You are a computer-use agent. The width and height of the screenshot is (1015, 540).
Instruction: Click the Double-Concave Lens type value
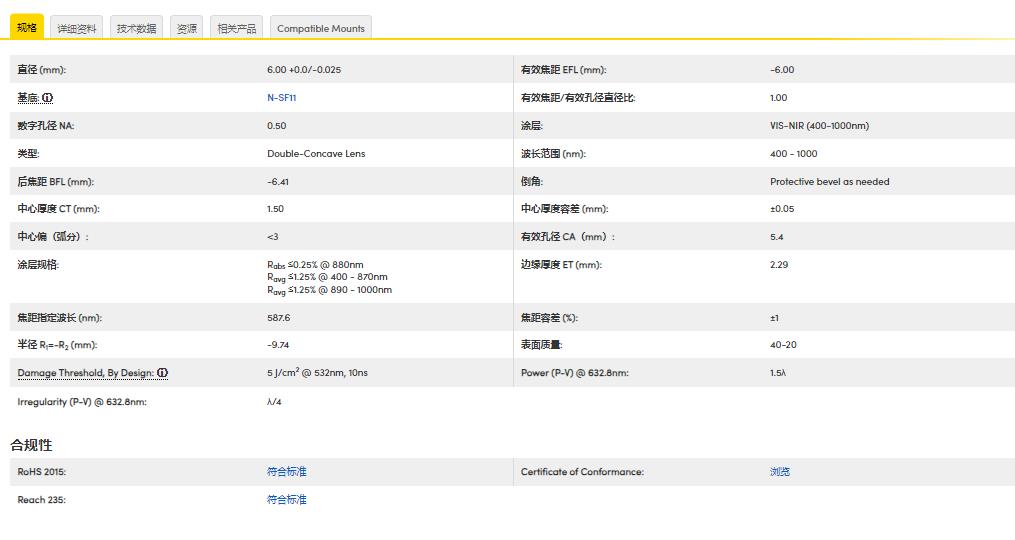pos(316,154)
